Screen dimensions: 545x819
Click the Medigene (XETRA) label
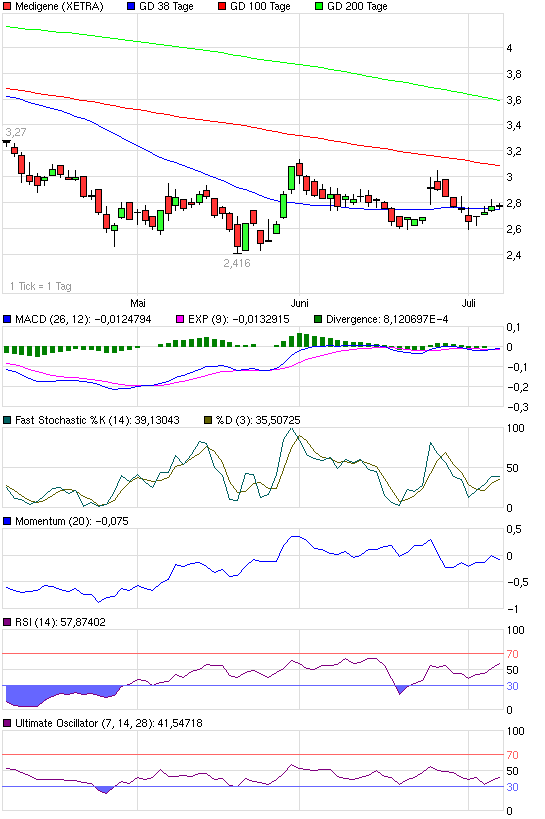(59, 6)
